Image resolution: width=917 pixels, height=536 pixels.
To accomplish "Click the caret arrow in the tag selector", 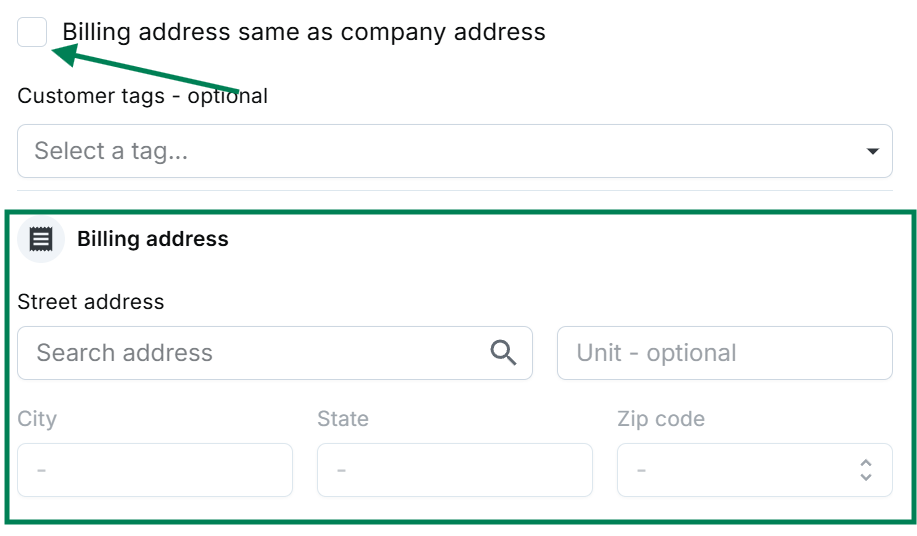I will [872, 151].
